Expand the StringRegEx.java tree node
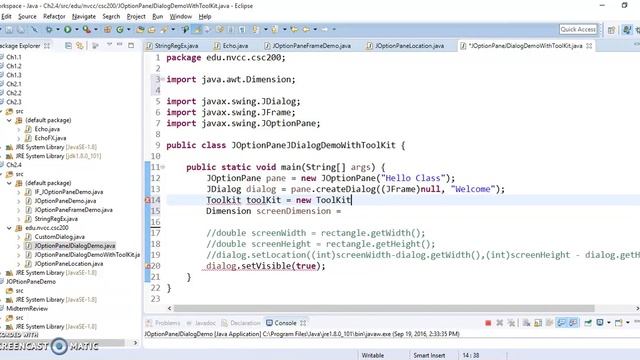Image resolution: width=640 pixels, height=360 pixels. click(x=18, y=219)
